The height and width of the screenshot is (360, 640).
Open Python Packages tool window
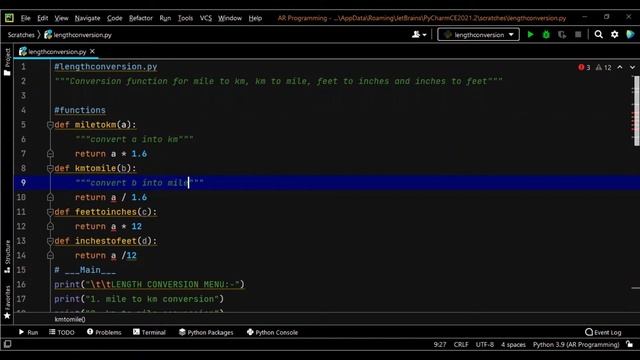coord(206,332)
